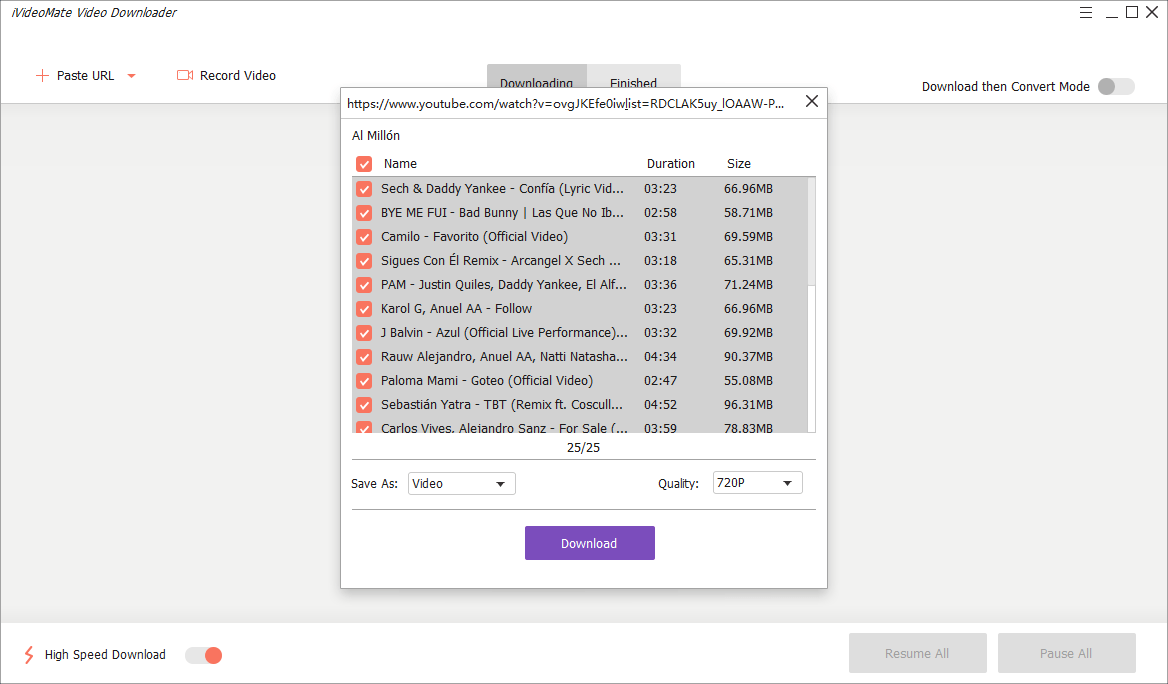Open the Quality dropdown showing 720P

coord(757,482)
